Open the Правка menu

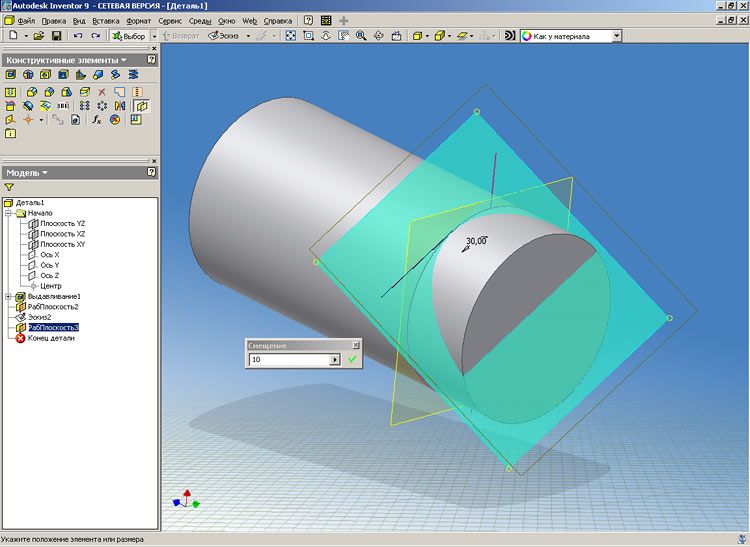(54, 21)
